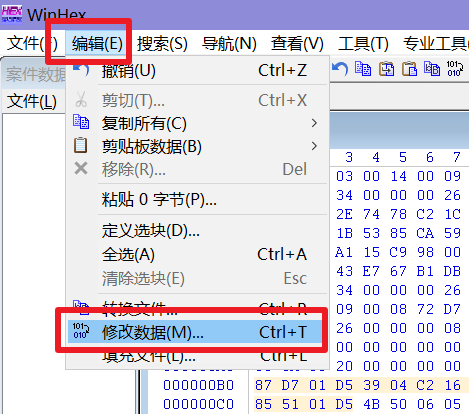Viewport: 469px width, 414px height.
Task: Open the 查看(V) menu
Action: (297, 44)
